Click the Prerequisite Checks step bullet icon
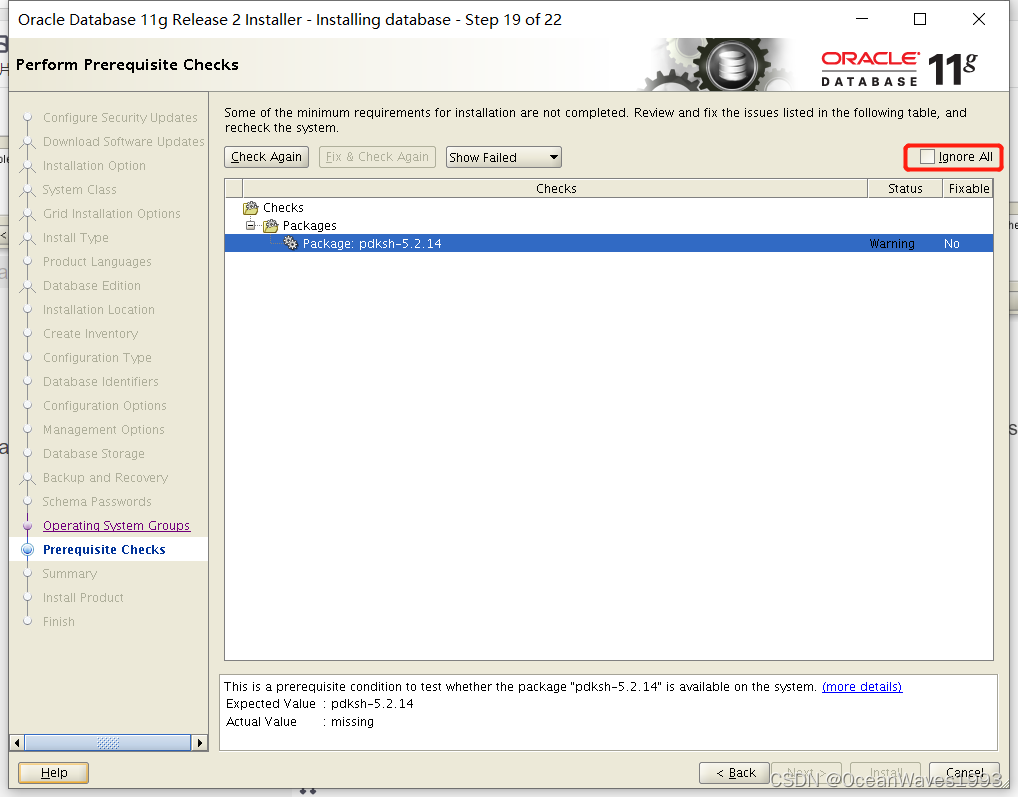The image size is (1018, 797). click(27, 550)
